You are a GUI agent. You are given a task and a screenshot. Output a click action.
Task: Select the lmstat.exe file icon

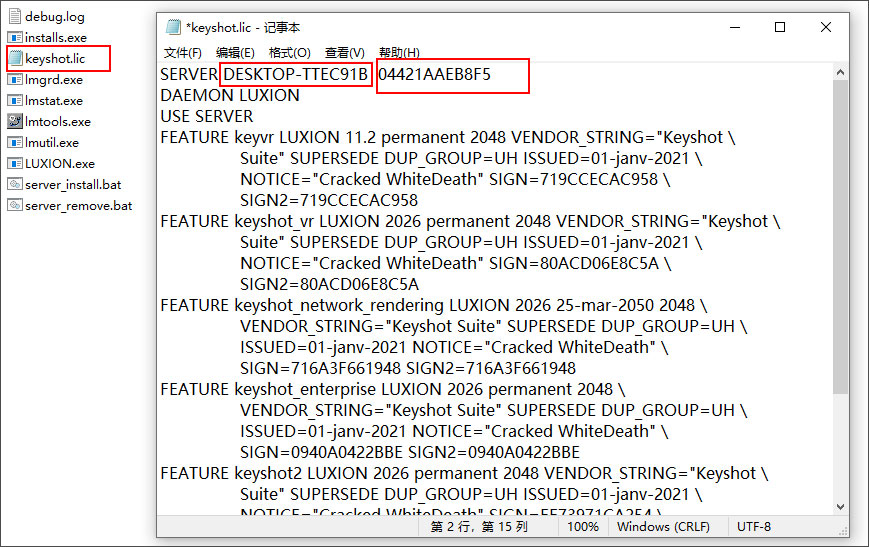pos(15,100)
